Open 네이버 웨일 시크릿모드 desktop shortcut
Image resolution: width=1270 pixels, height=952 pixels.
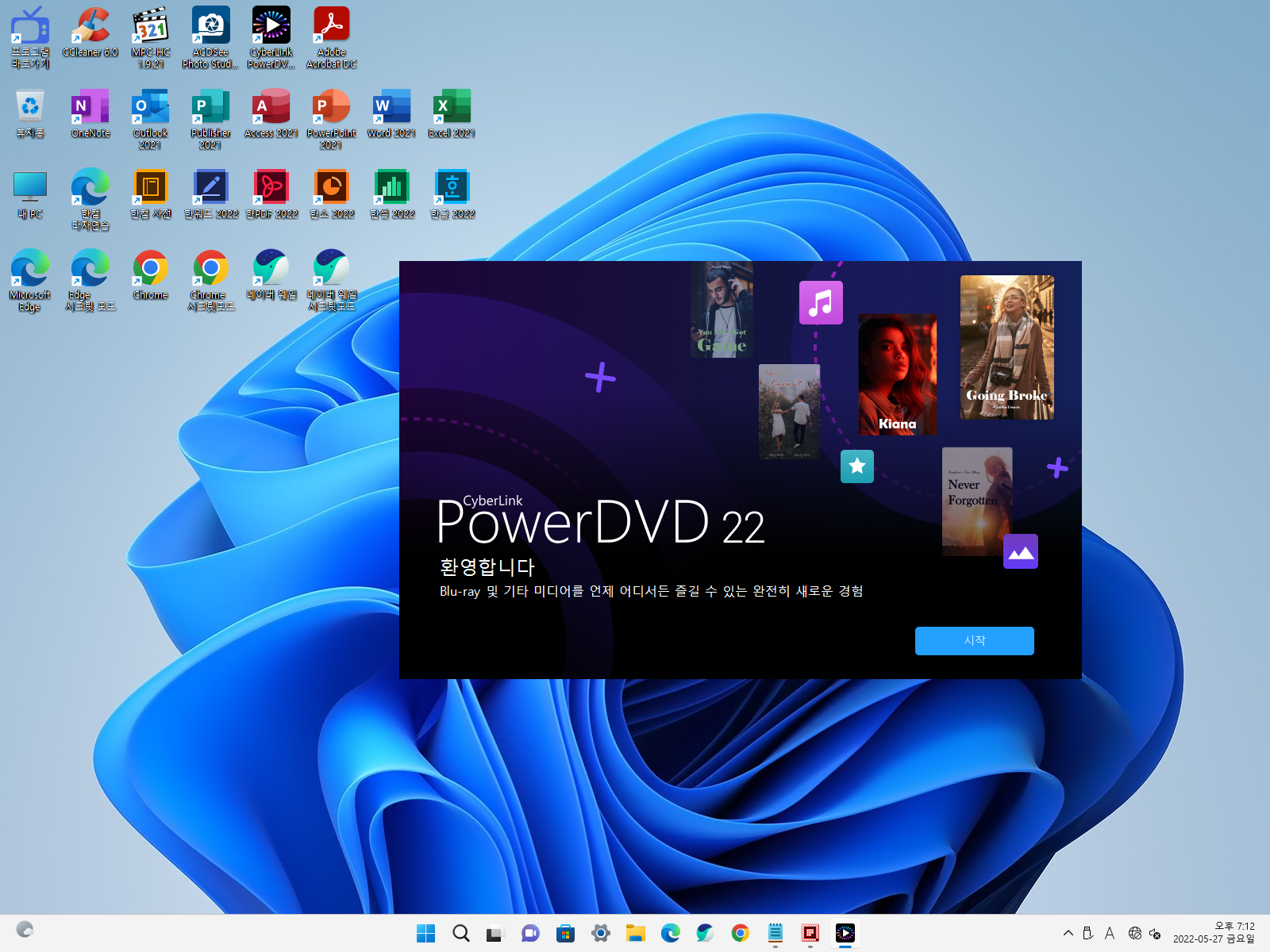pos(331,281)
